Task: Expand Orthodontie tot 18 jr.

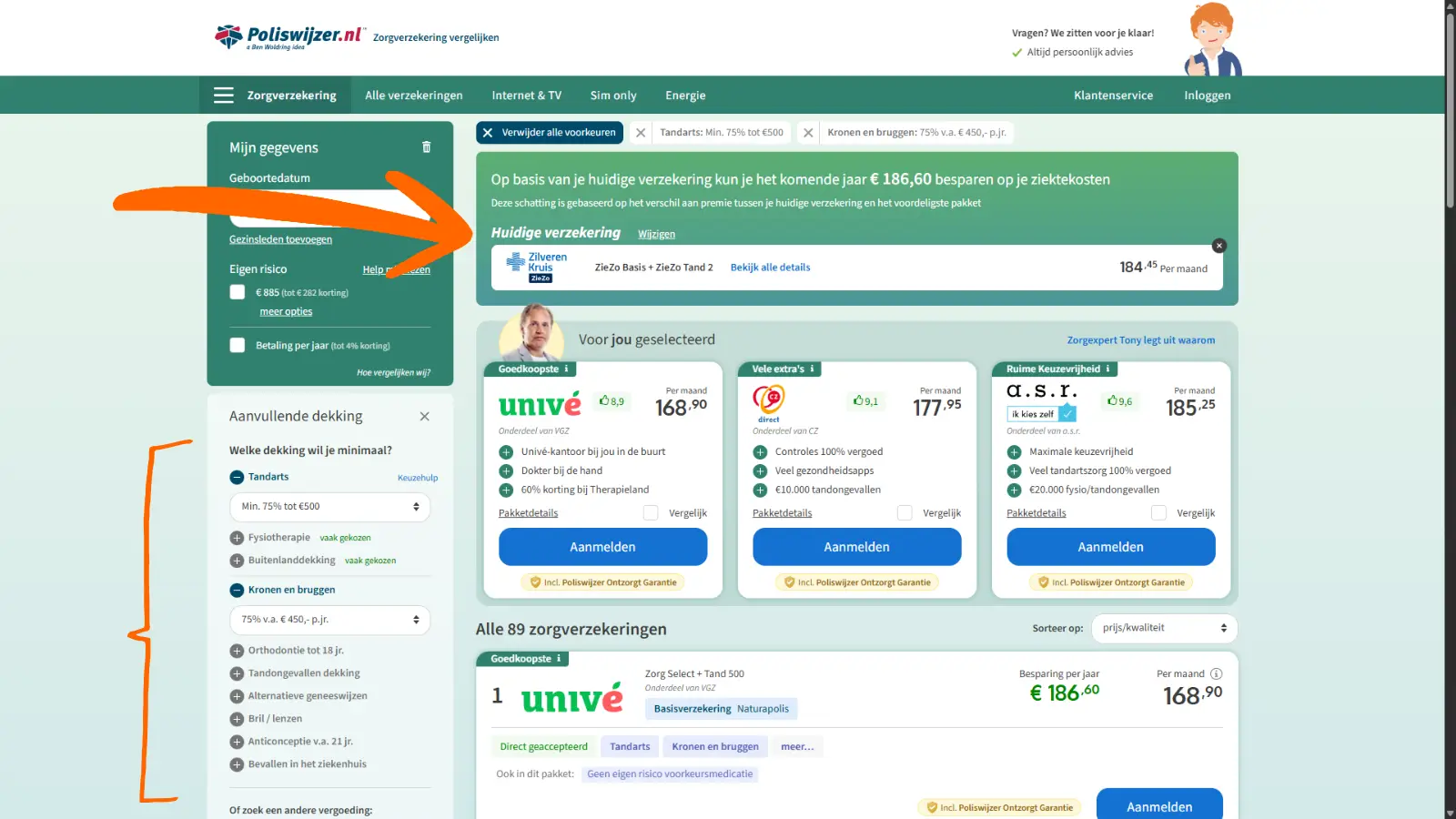Action: 237,651
